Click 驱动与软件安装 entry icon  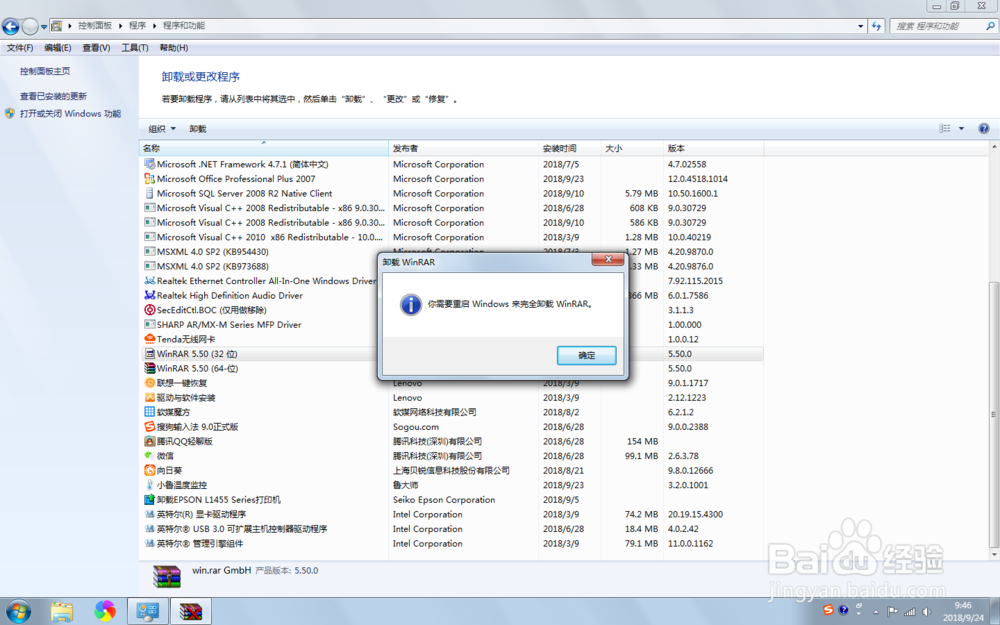tap(149, 397)
